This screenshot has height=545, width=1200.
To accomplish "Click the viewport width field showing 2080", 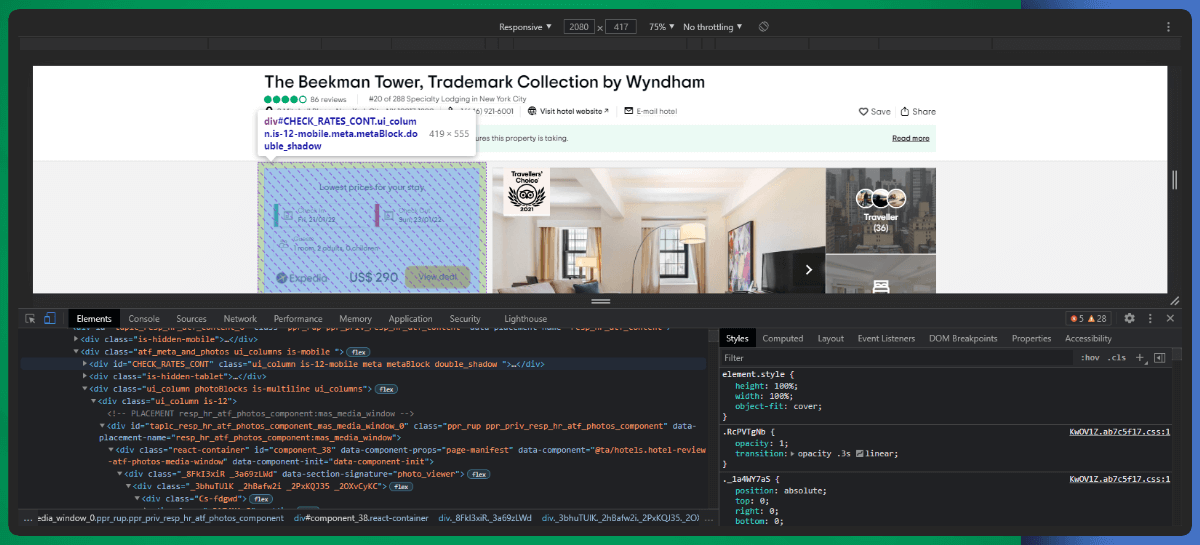I will (579, 27).
